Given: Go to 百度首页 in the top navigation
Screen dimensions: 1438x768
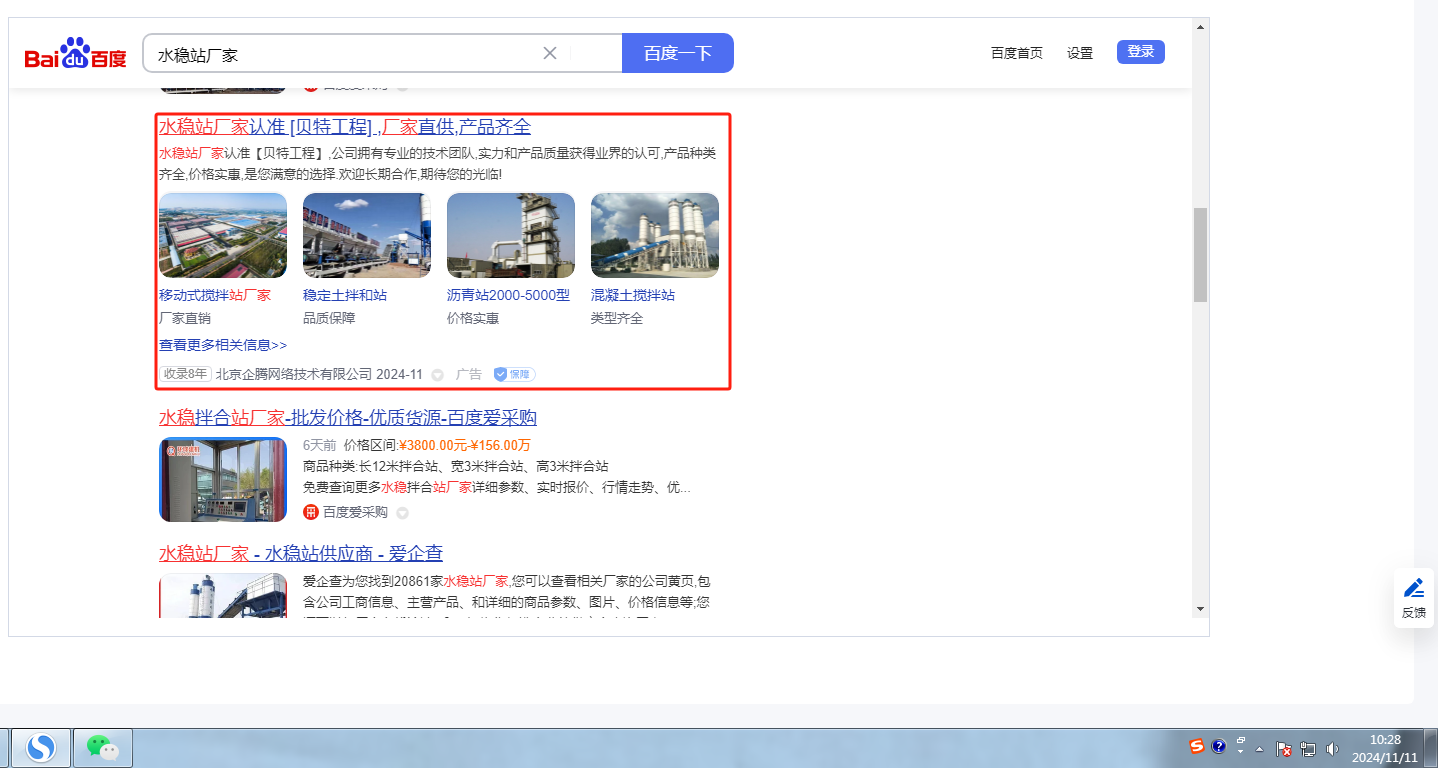Looking at the screenshot, I should point(1016,53).
